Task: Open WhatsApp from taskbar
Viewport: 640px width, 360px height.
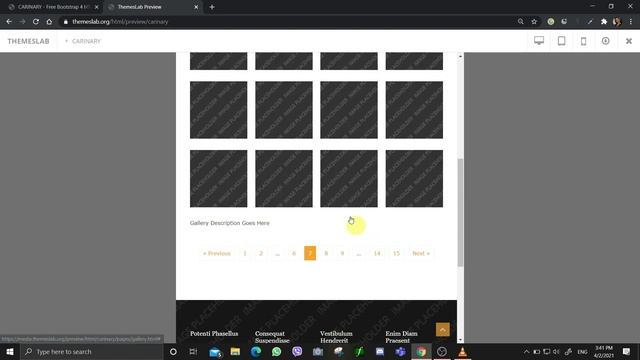Action: [x=276, y=351]
